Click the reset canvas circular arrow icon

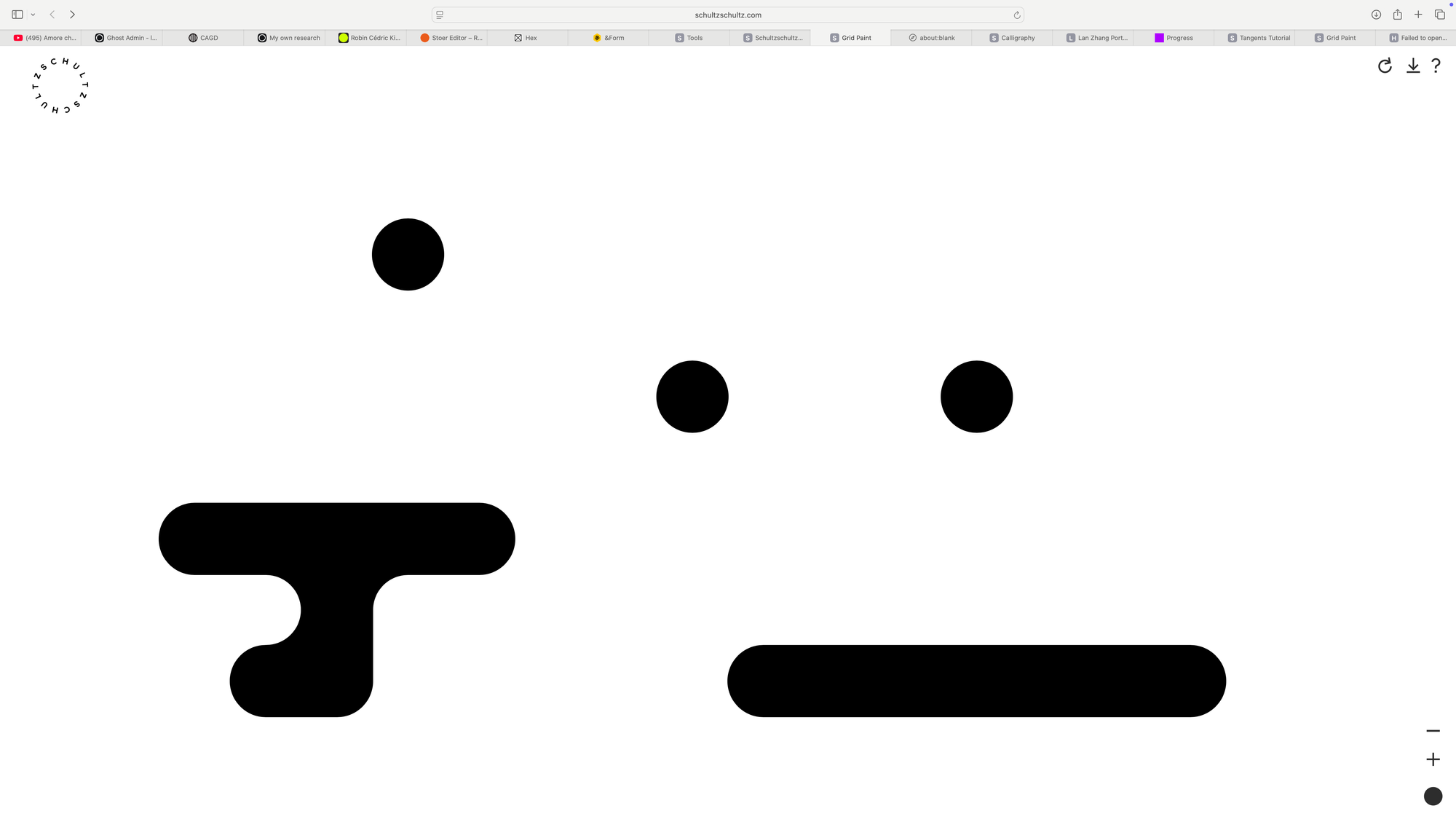click(1385, 66)
